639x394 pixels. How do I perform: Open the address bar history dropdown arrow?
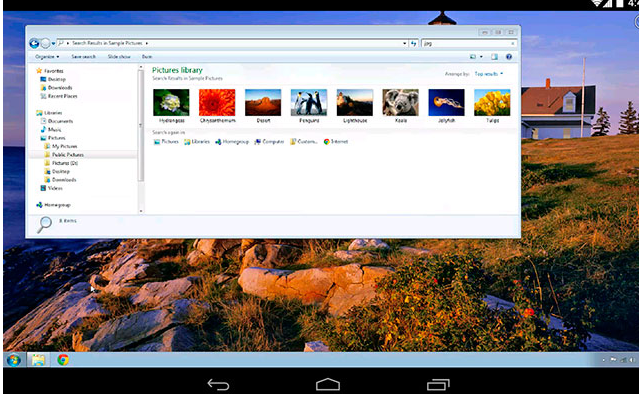pyautogui.click(x=404, y=43)
